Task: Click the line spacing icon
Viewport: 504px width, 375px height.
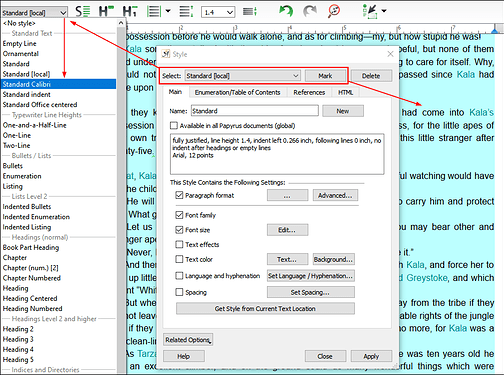Action: pyautogui.click(x=186, y=12)
